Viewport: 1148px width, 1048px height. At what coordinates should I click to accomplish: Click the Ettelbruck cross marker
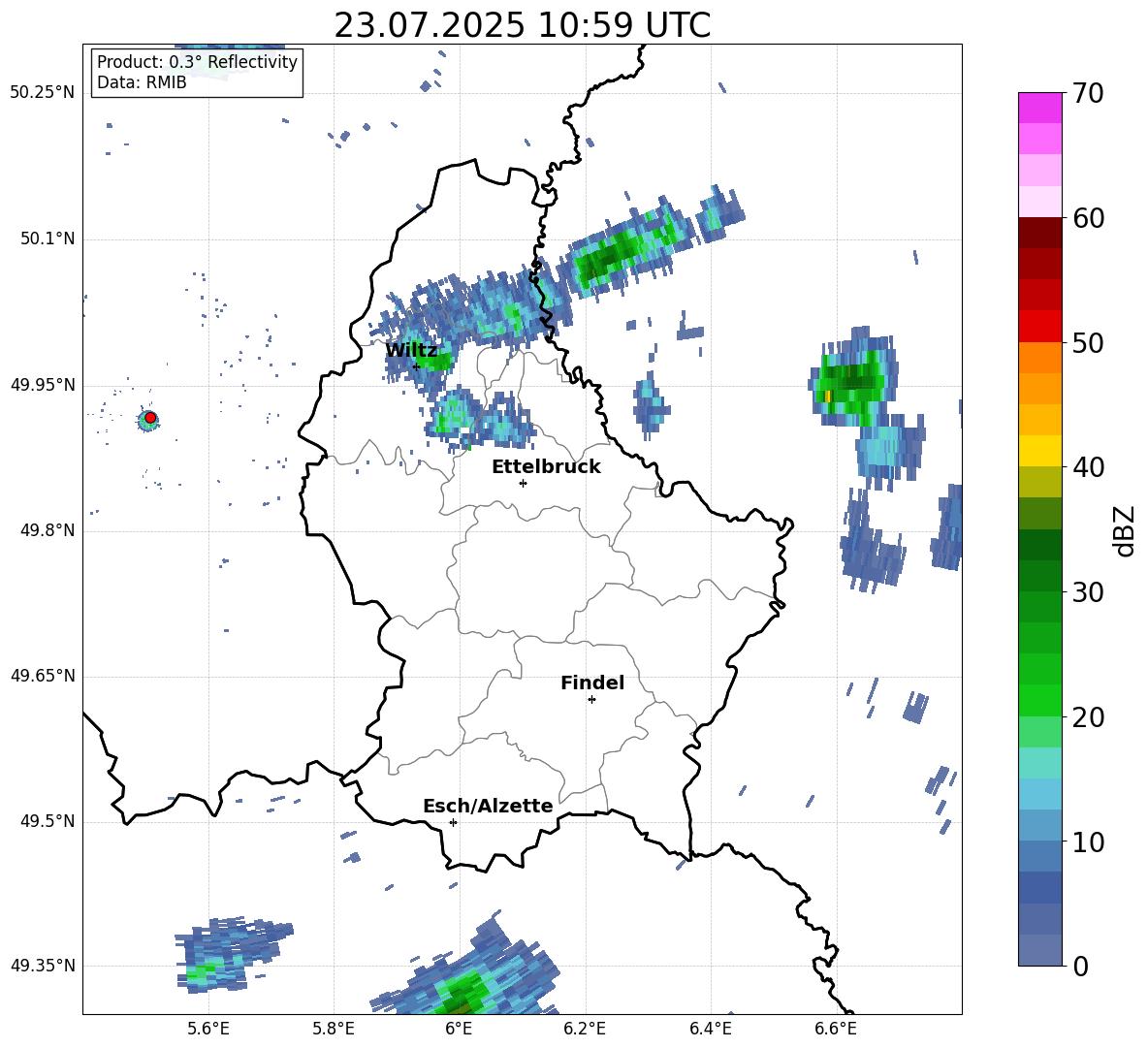tap(523, 483)
